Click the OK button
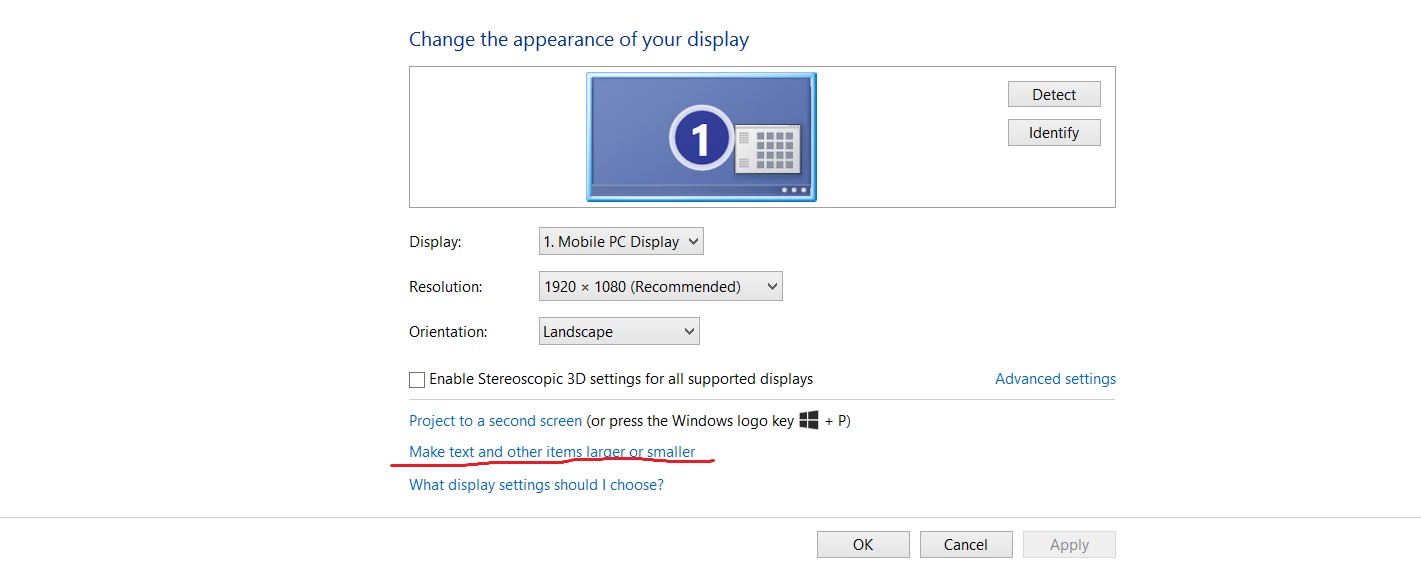Image resolution: width=1421 pixels, height=583 pixels. (863, 544)
